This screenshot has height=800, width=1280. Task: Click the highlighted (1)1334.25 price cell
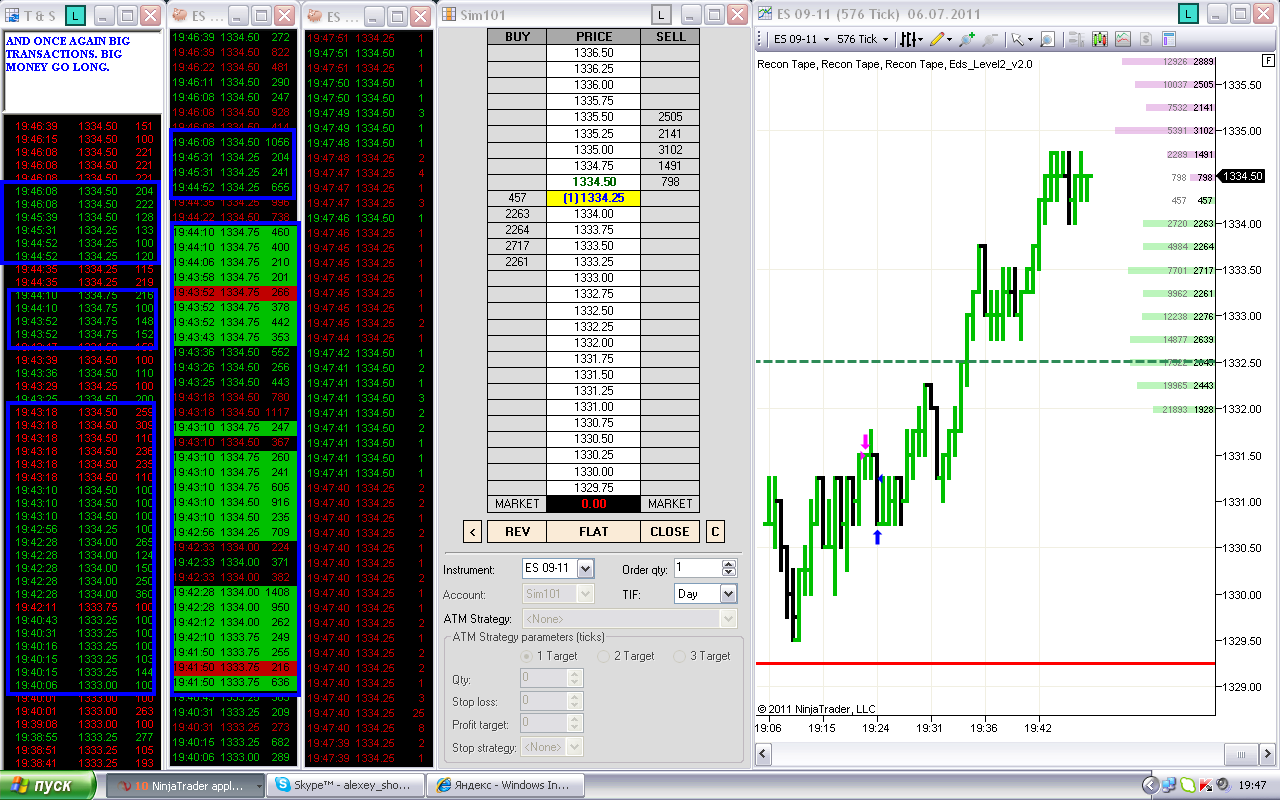[594, 198]
